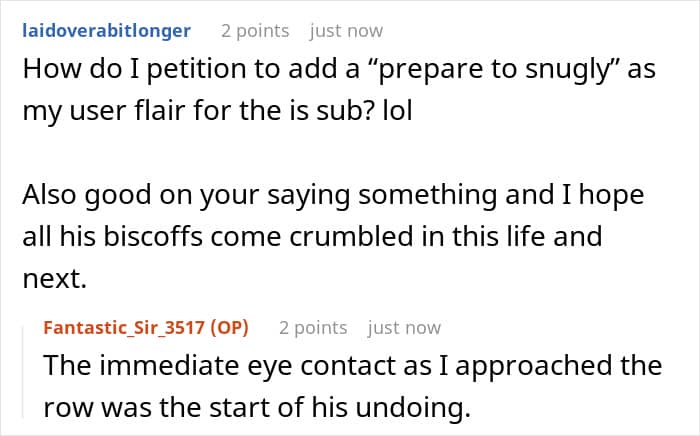The width and height of the screenshot is (700, 436).
Task: Click the line starting "Also good on your saying"
Action: click(x=333, y=195)
